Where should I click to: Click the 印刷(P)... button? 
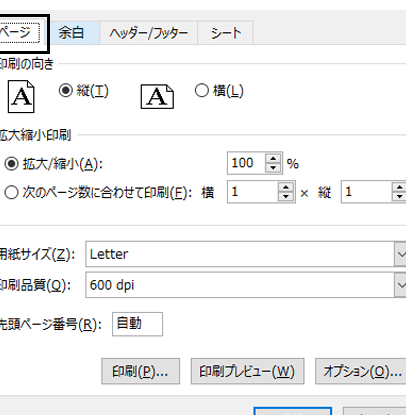140,371
